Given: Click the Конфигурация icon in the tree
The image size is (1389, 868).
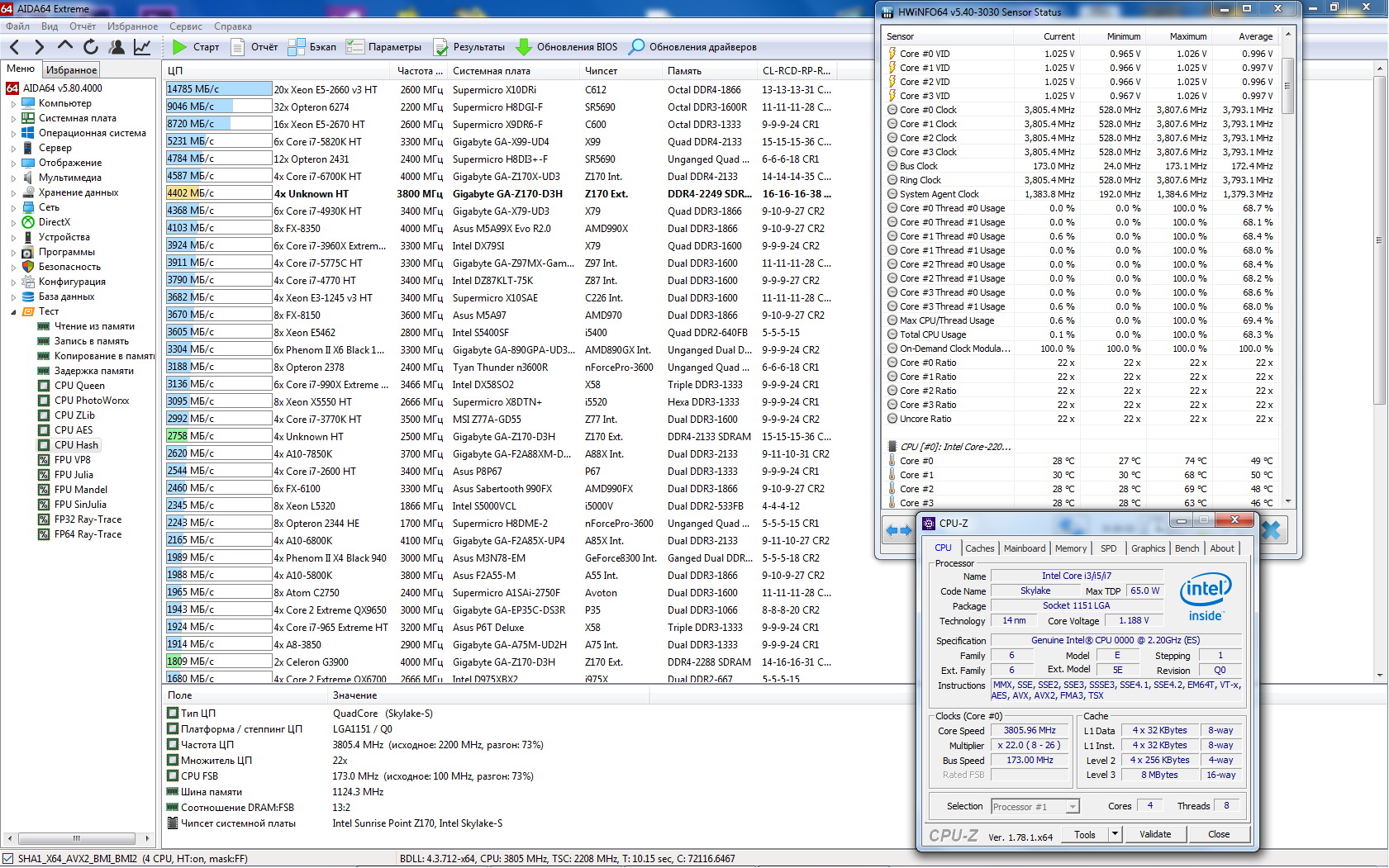Looking at the screenshot, I should (x=28, y=282).
